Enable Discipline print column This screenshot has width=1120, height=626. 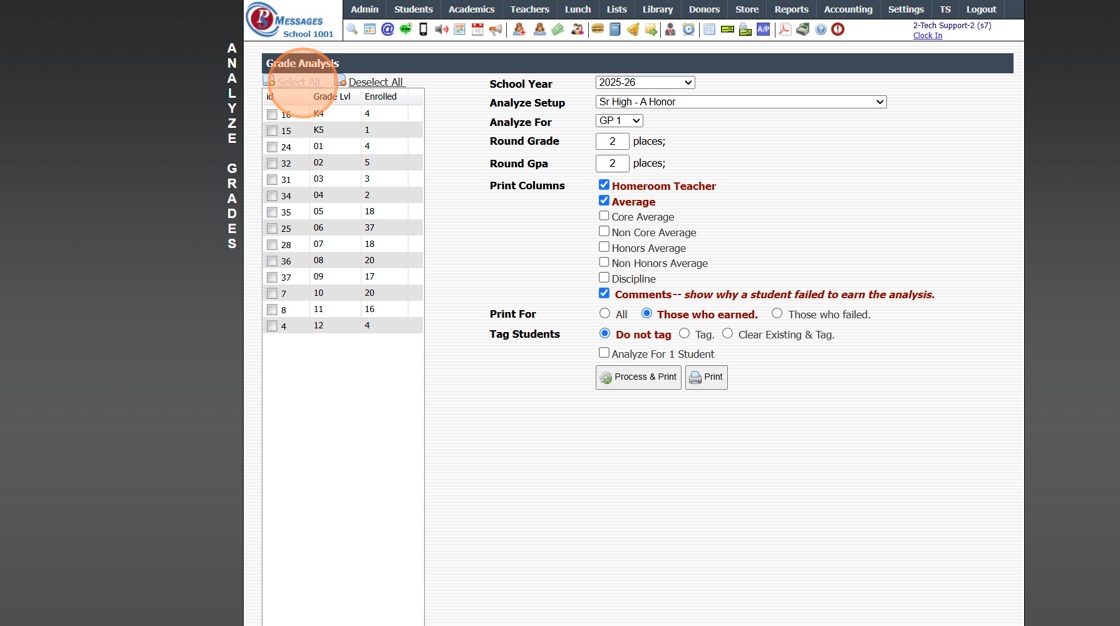[604, 277]
